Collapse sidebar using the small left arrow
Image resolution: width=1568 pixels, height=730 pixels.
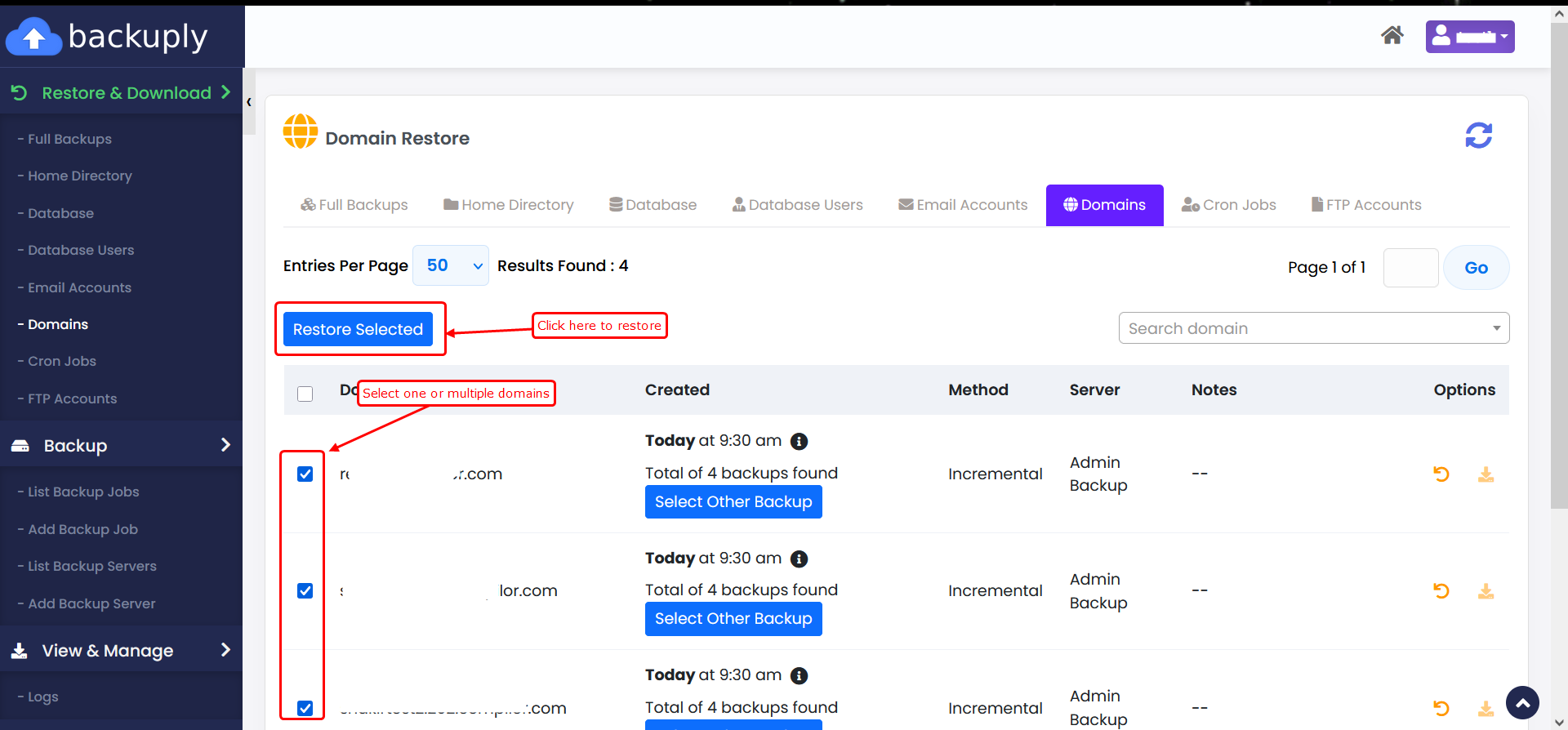click(249, 102)
